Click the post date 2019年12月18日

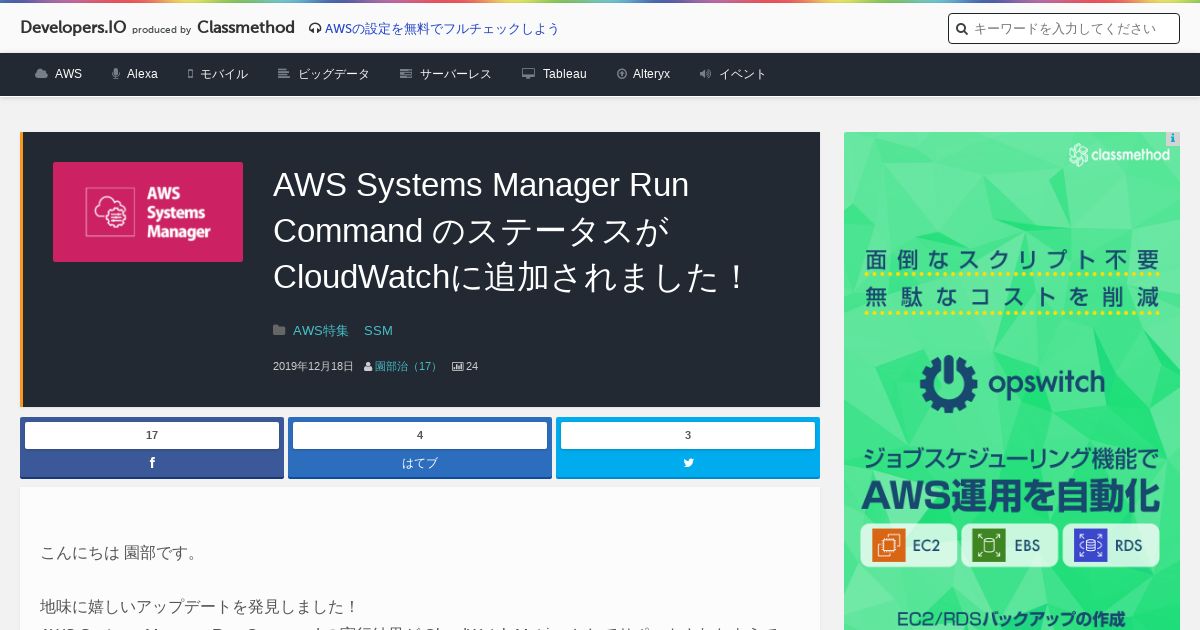313,367
